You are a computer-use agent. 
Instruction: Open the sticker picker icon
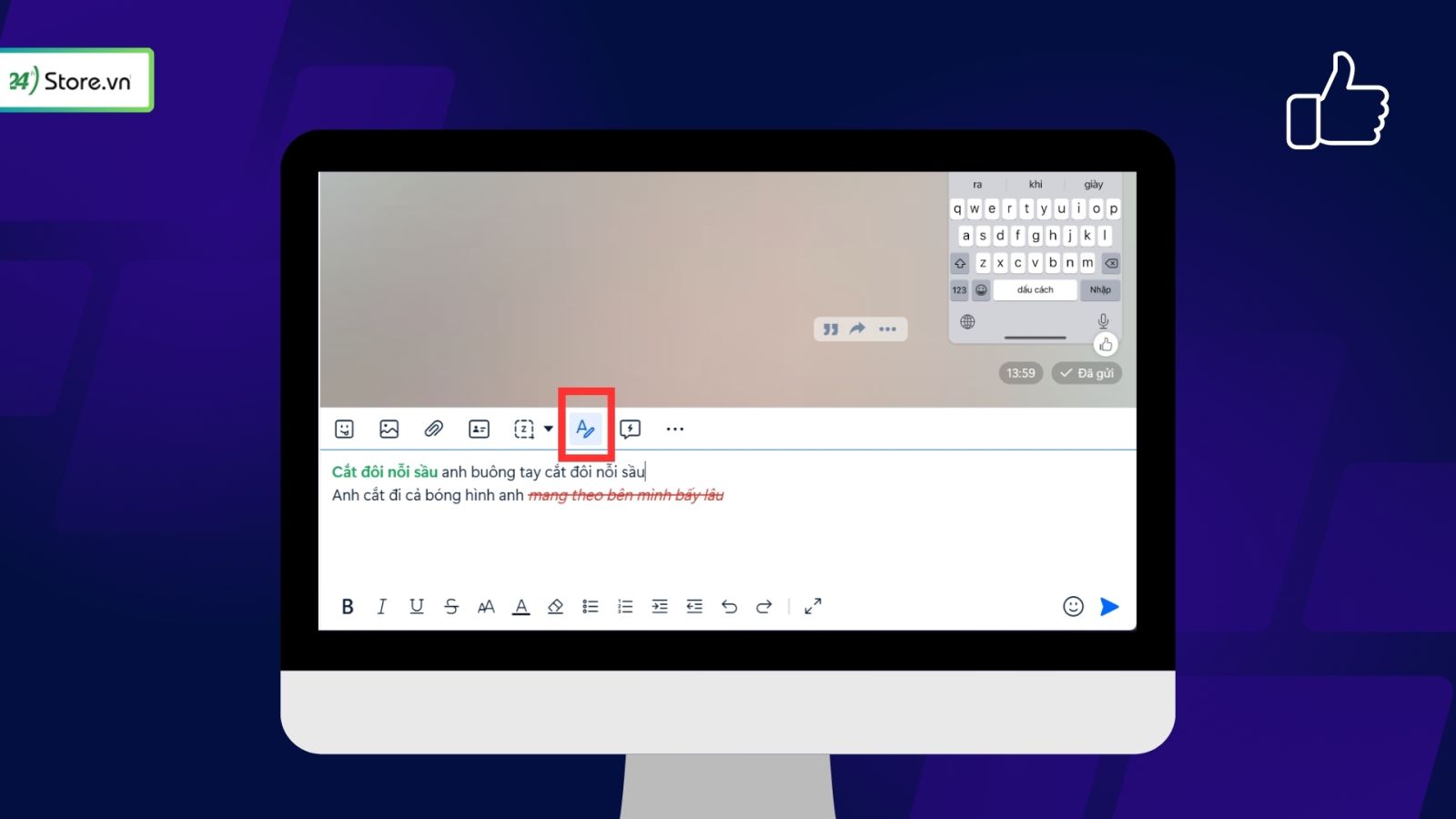(344, 429)
